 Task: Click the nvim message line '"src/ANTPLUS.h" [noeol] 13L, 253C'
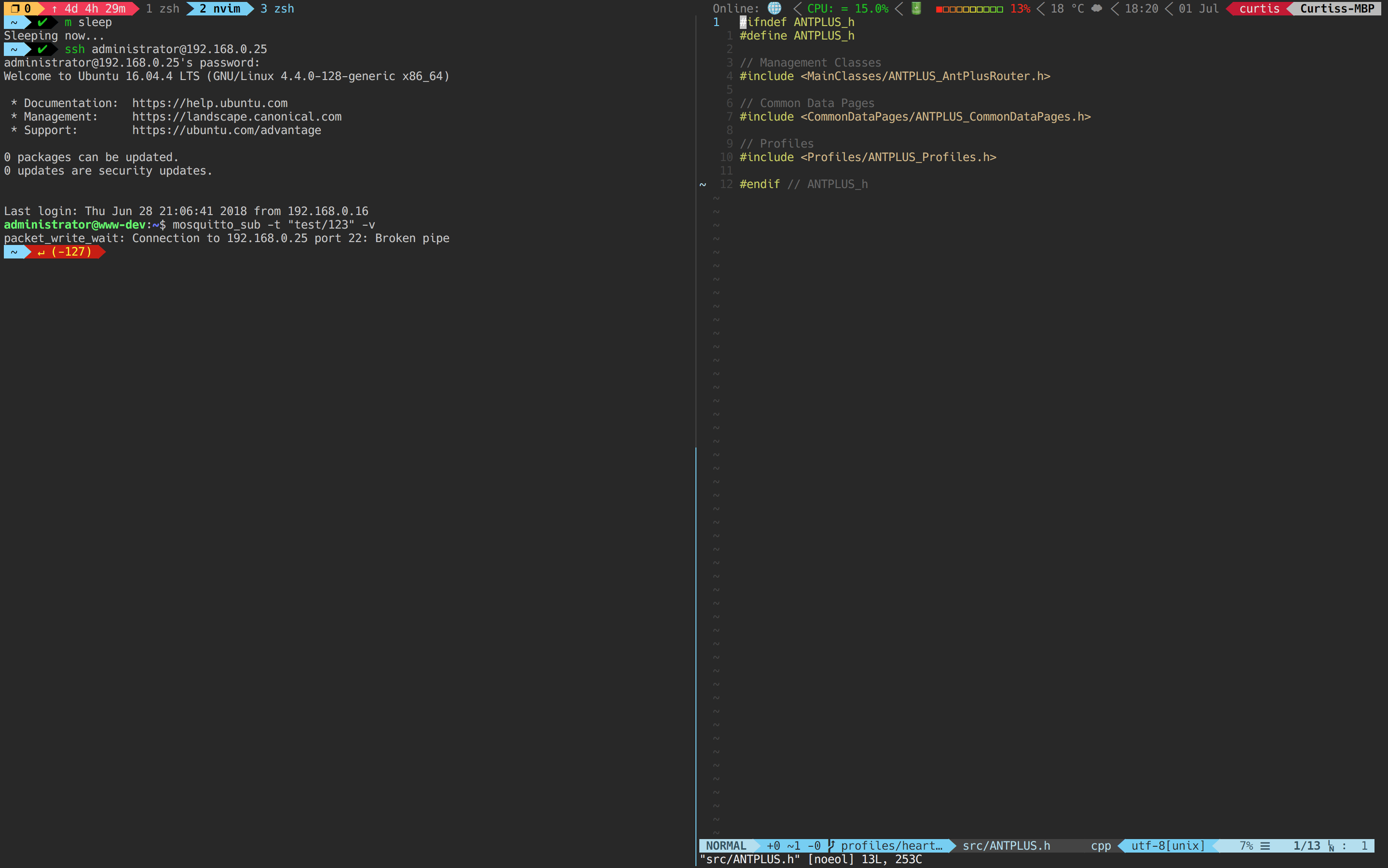pos(811,859)
